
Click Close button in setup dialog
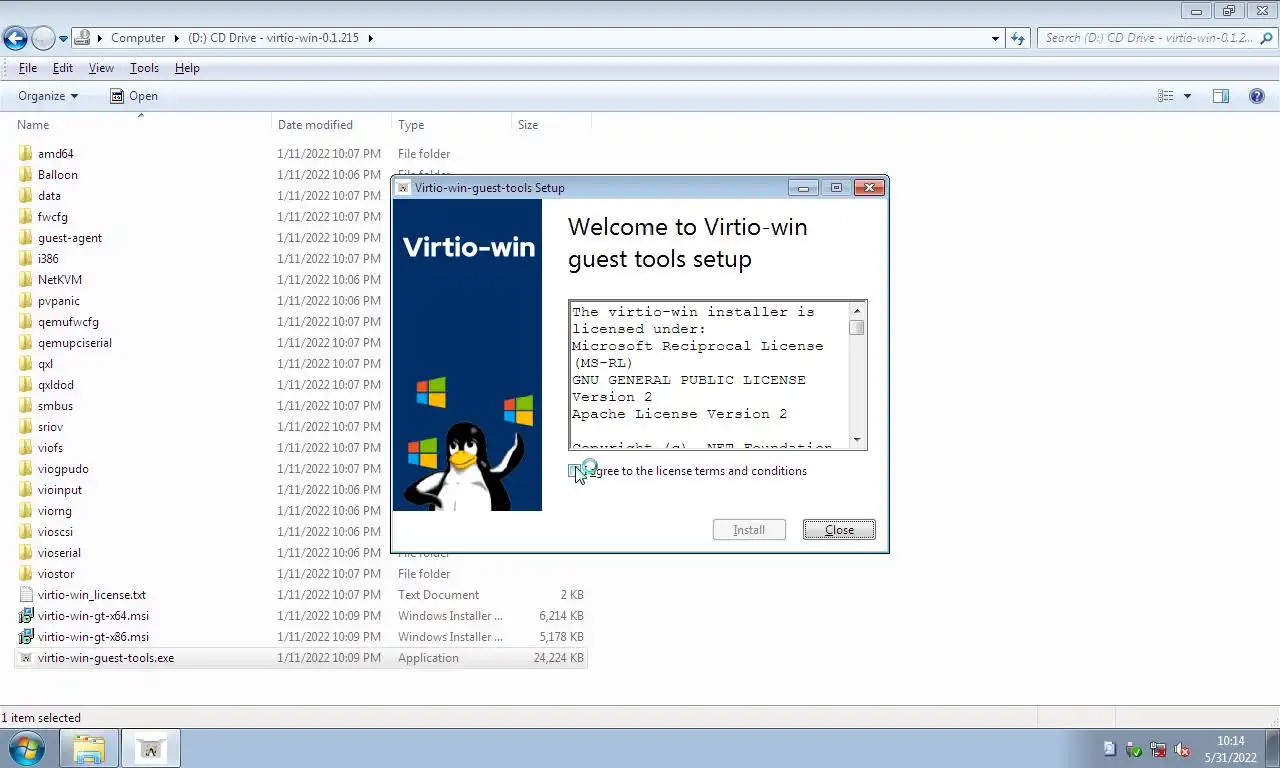839,530
